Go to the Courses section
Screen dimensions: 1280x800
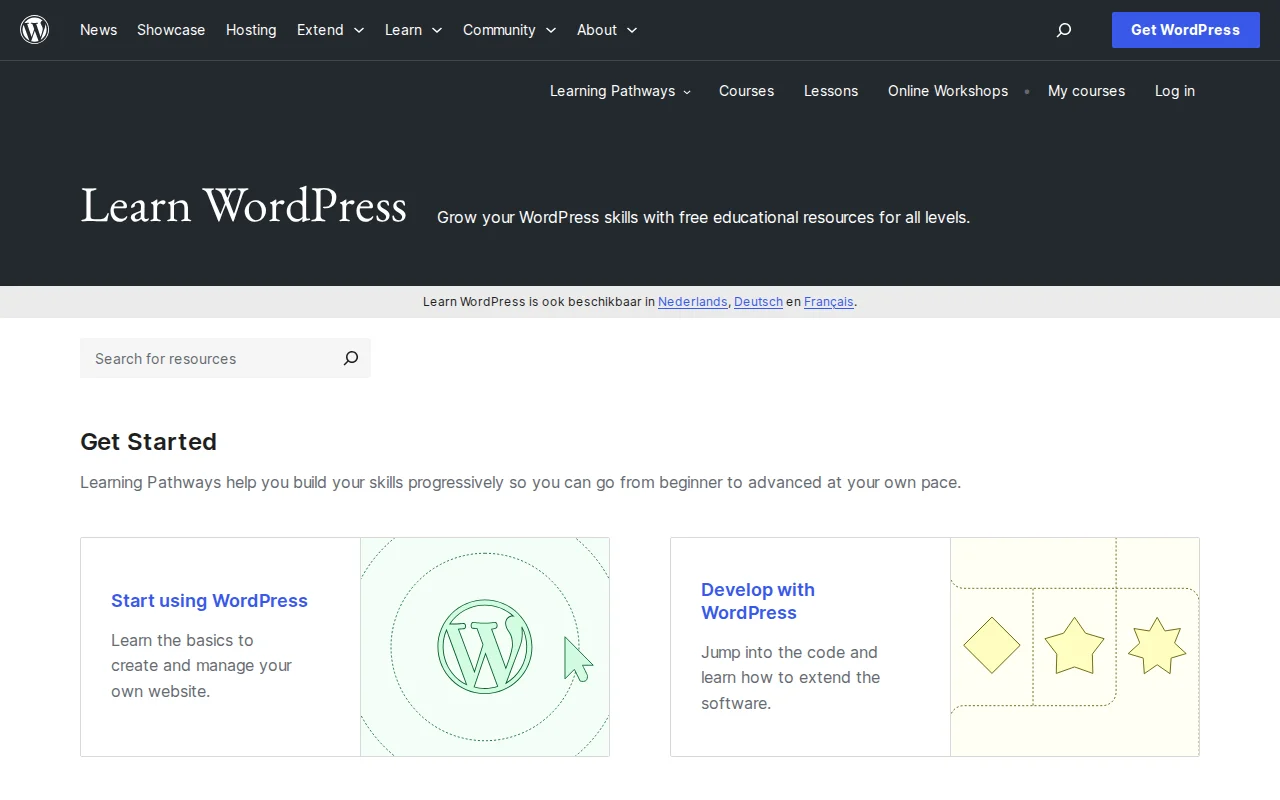click(746, 91)
